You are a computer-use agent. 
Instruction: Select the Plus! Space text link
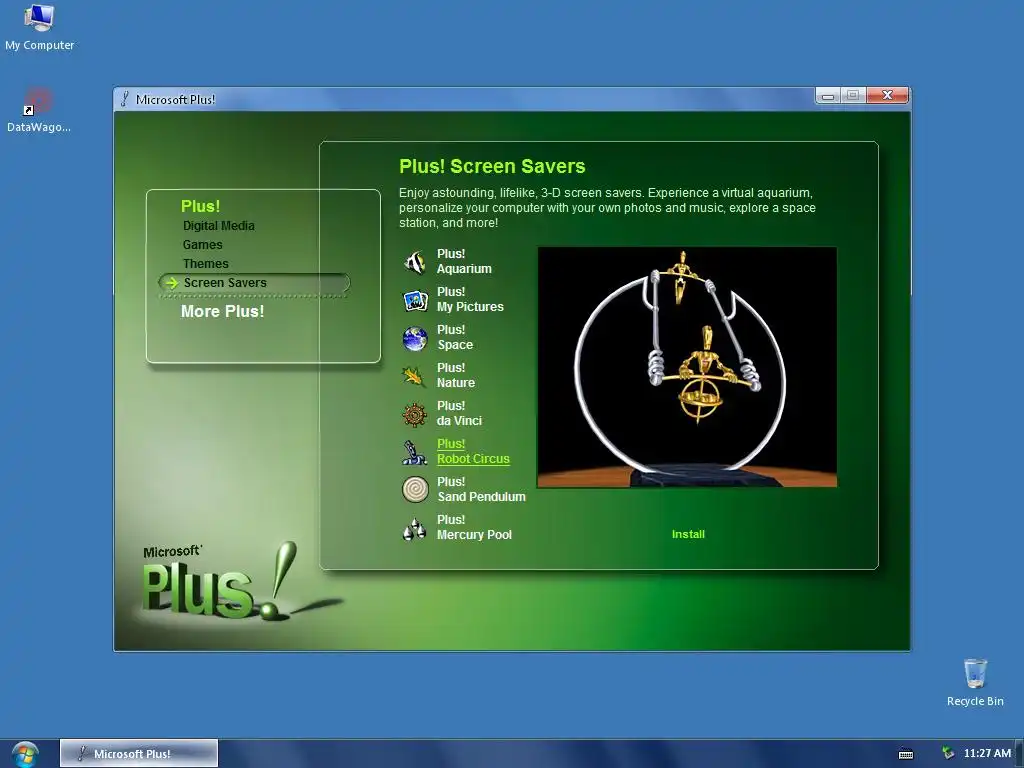[x=455, y=337]
